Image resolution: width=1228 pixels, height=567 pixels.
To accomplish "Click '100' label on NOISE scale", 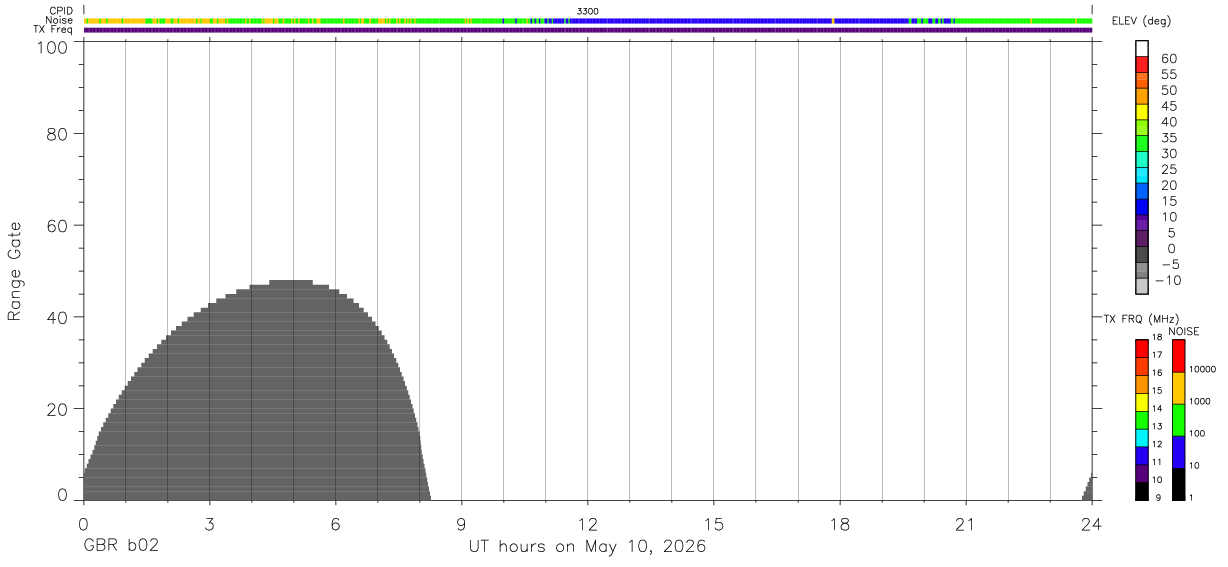I will tap(1198, 433).
